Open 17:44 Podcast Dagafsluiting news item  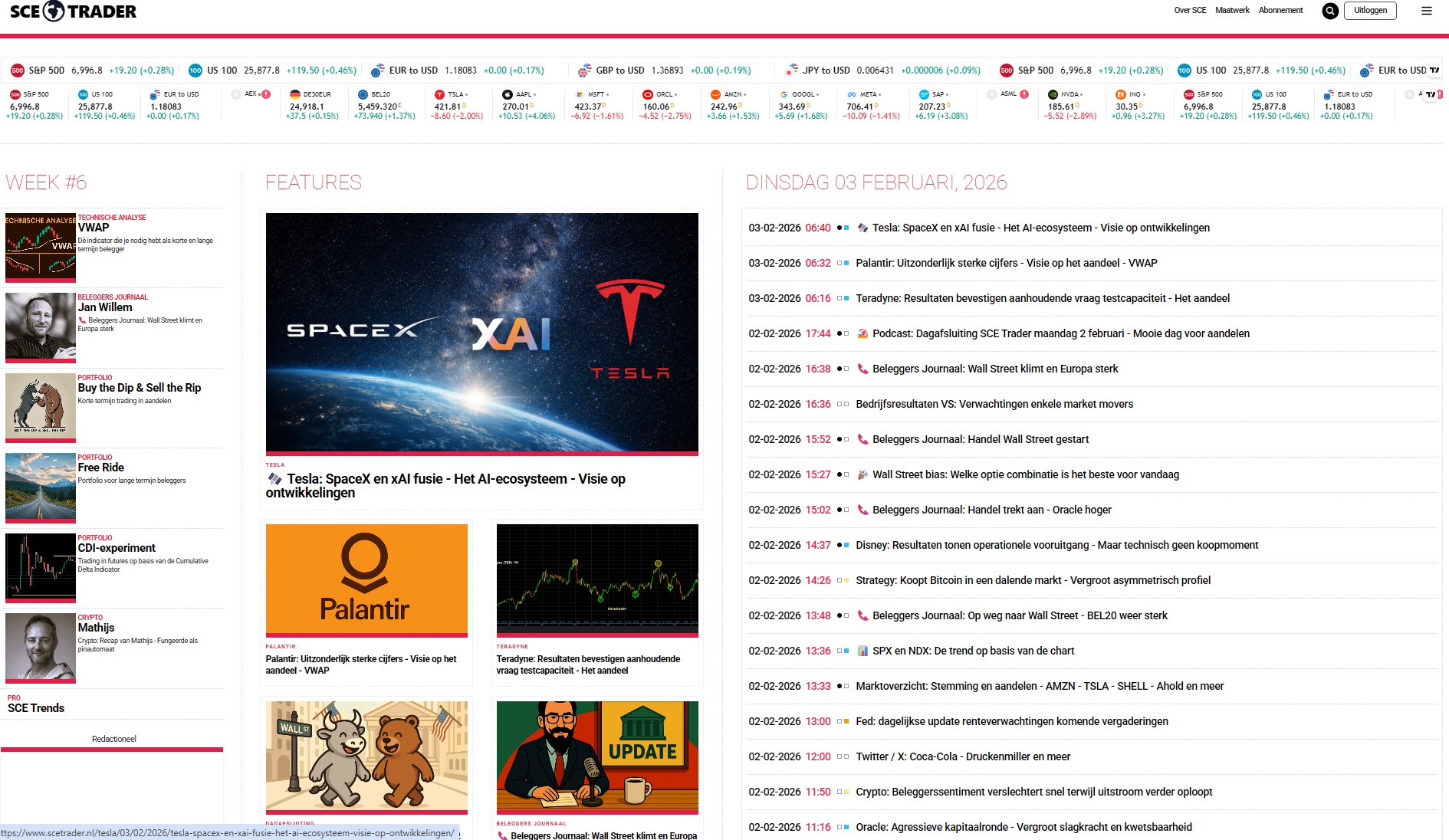(1061, 333)
